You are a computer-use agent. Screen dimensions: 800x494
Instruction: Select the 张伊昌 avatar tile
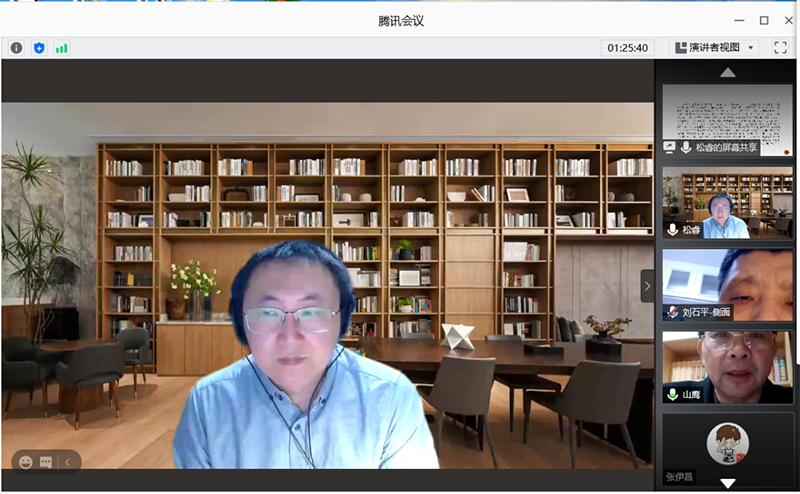tap(727, 448)
